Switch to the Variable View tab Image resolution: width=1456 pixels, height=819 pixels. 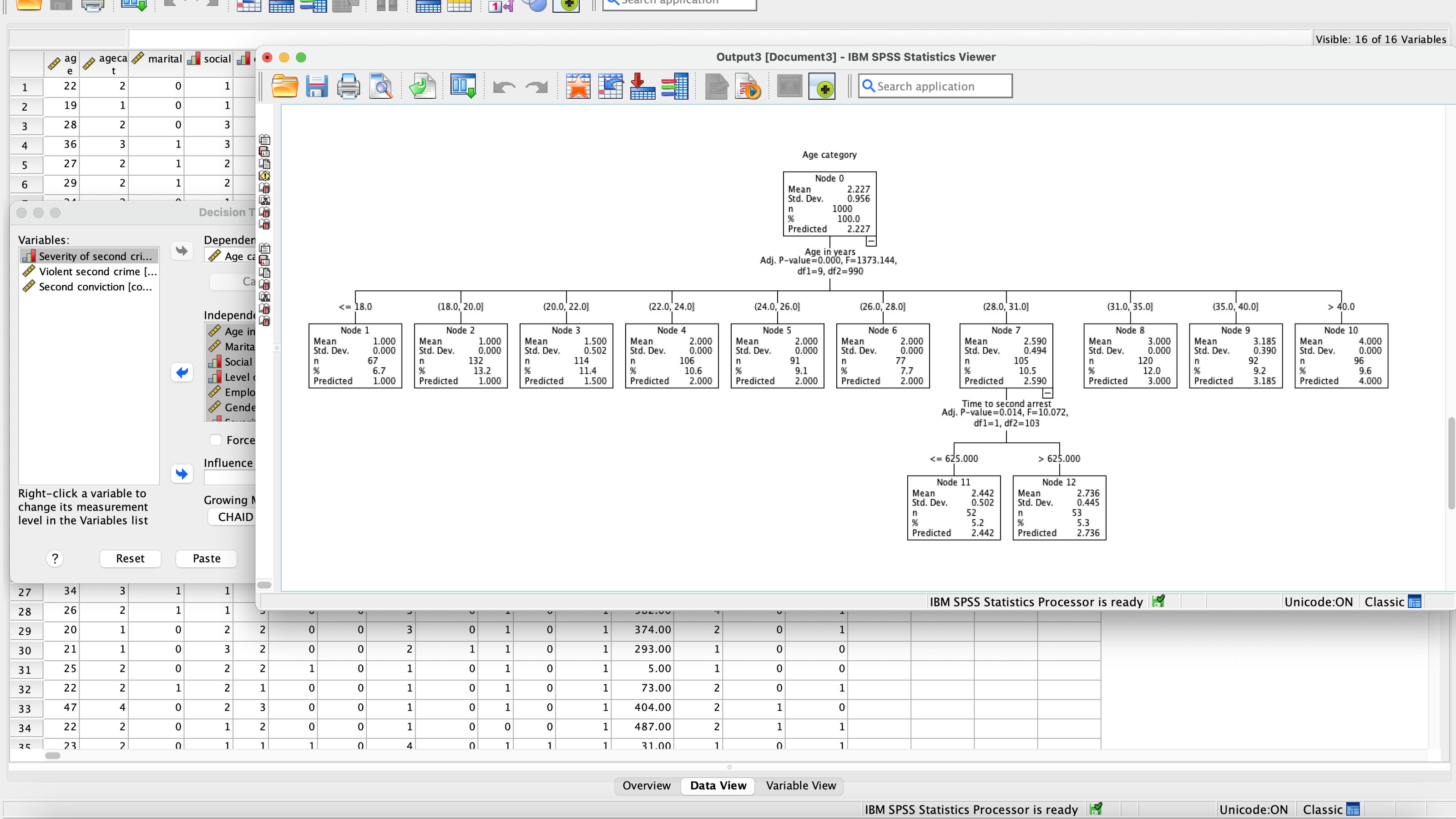click(x=800, y=786)
